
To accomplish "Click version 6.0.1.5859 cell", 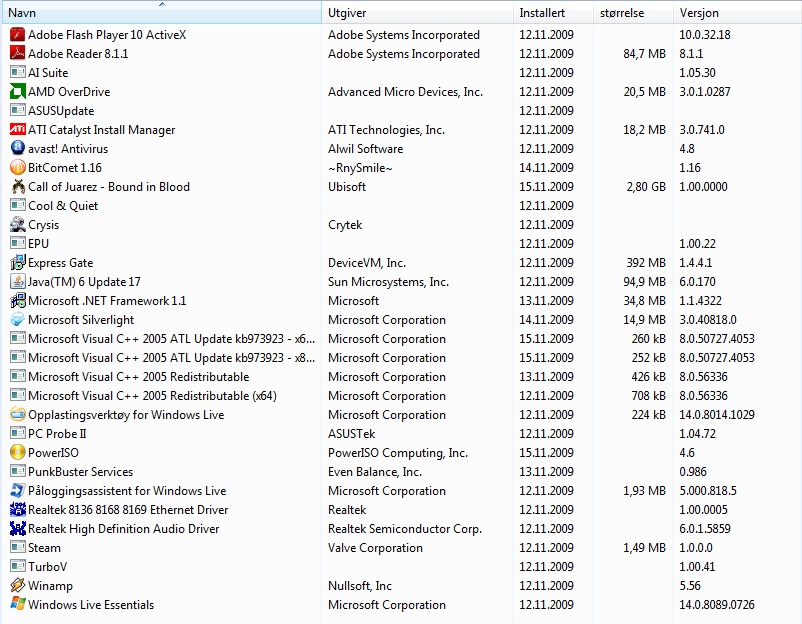I will [705, 529].
